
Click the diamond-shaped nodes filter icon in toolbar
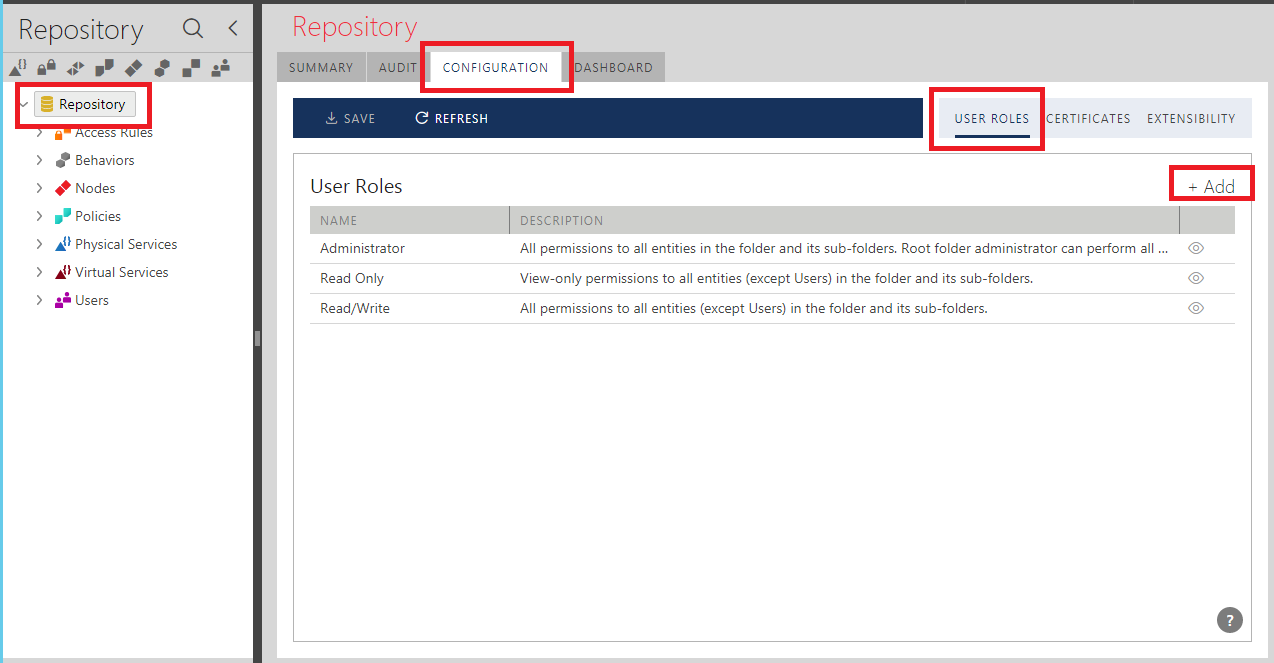(133, 68)
